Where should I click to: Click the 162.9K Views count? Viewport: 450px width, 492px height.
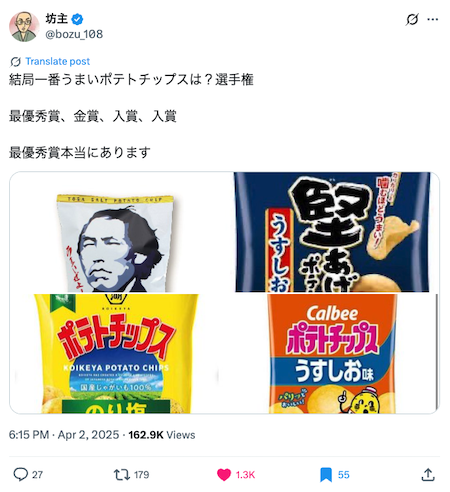[x=162, y=435]
